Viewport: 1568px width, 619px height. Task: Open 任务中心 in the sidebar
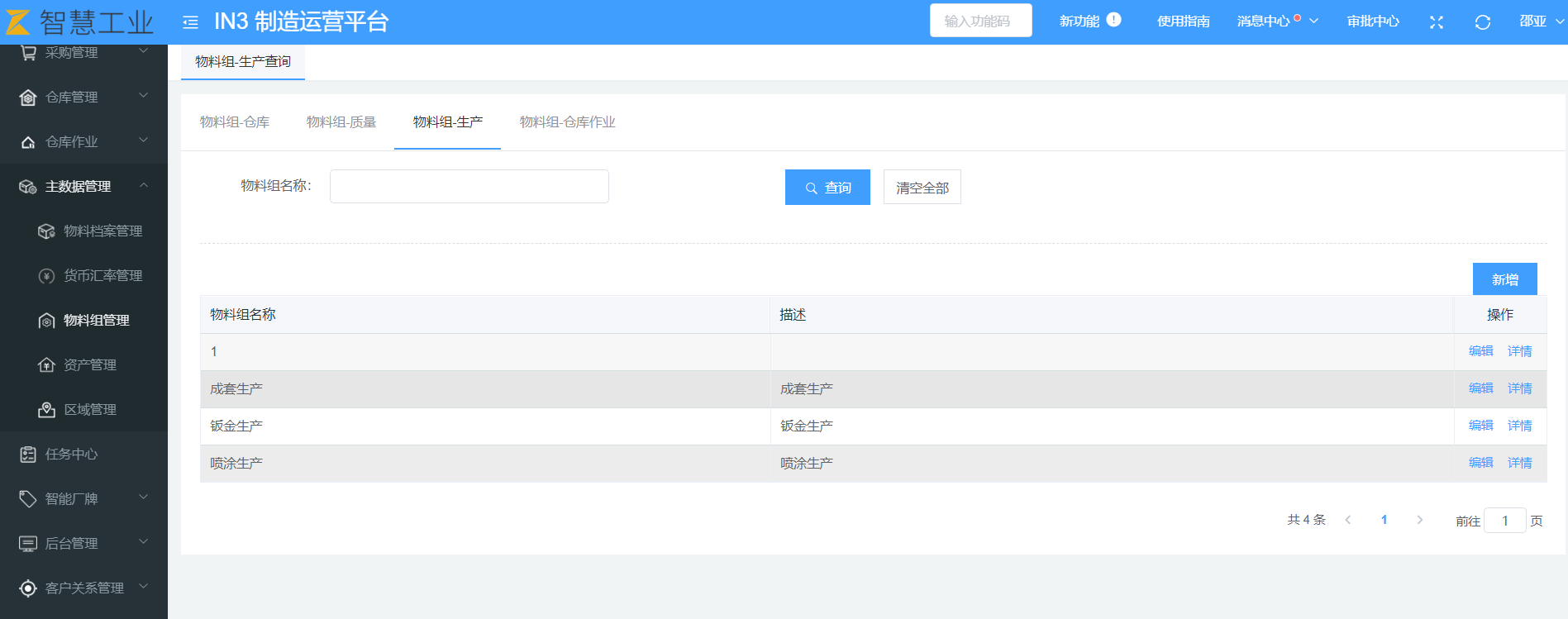[x=71, y=455]
